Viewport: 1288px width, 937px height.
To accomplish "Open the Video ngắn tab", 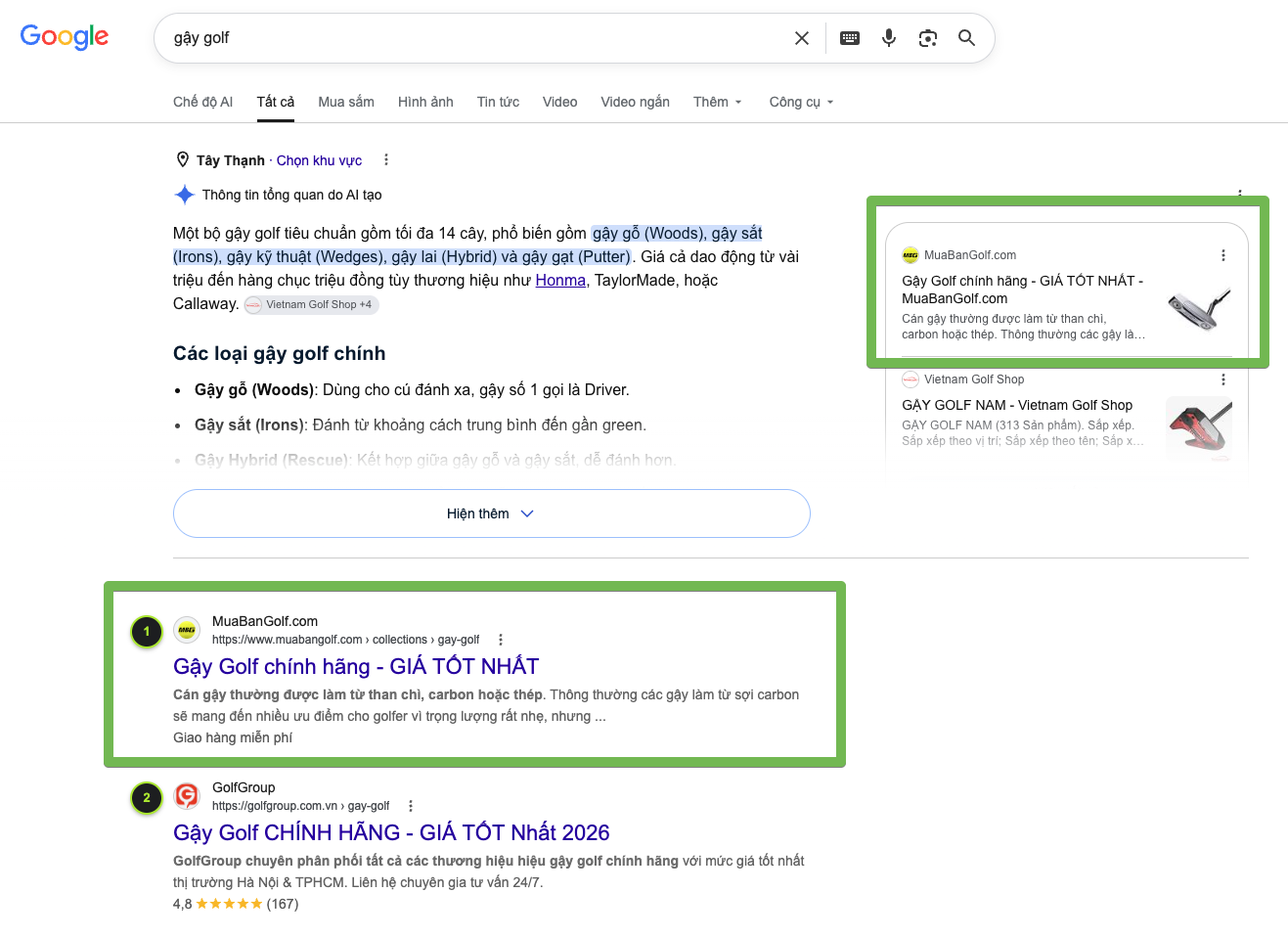I will (x=636, y=102).
